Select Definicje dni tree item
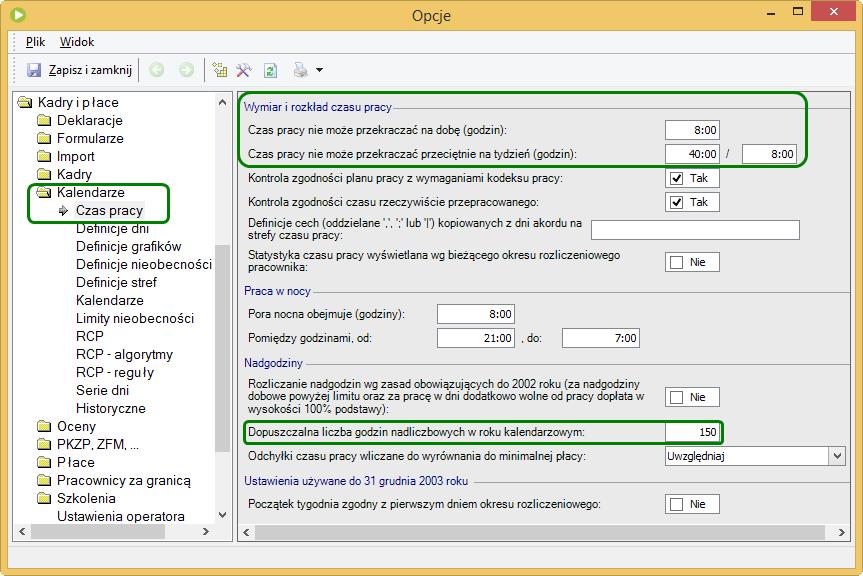 (x=112, y=228)
